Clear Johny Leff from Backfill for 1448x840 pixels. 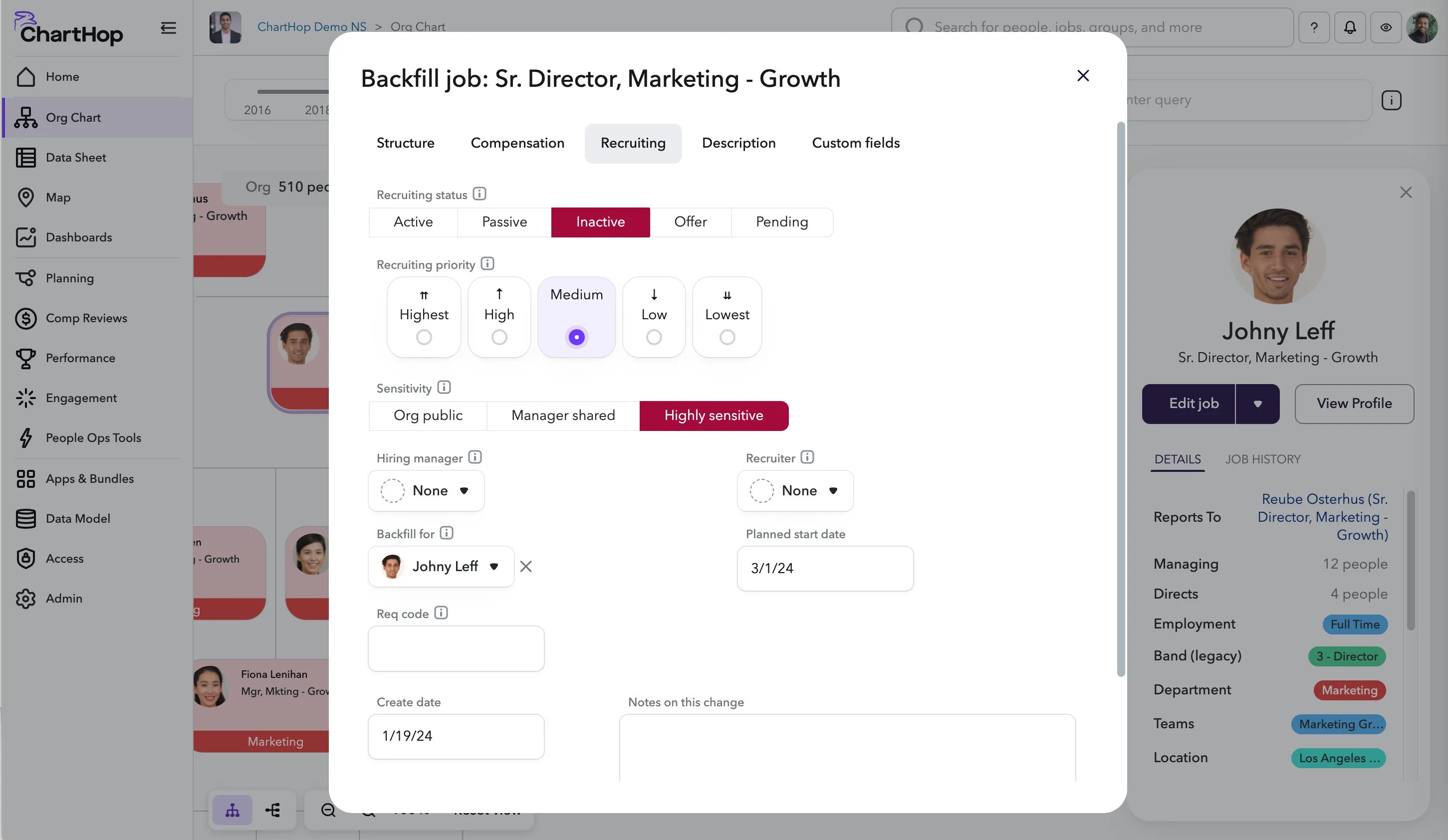coord(526,567)
